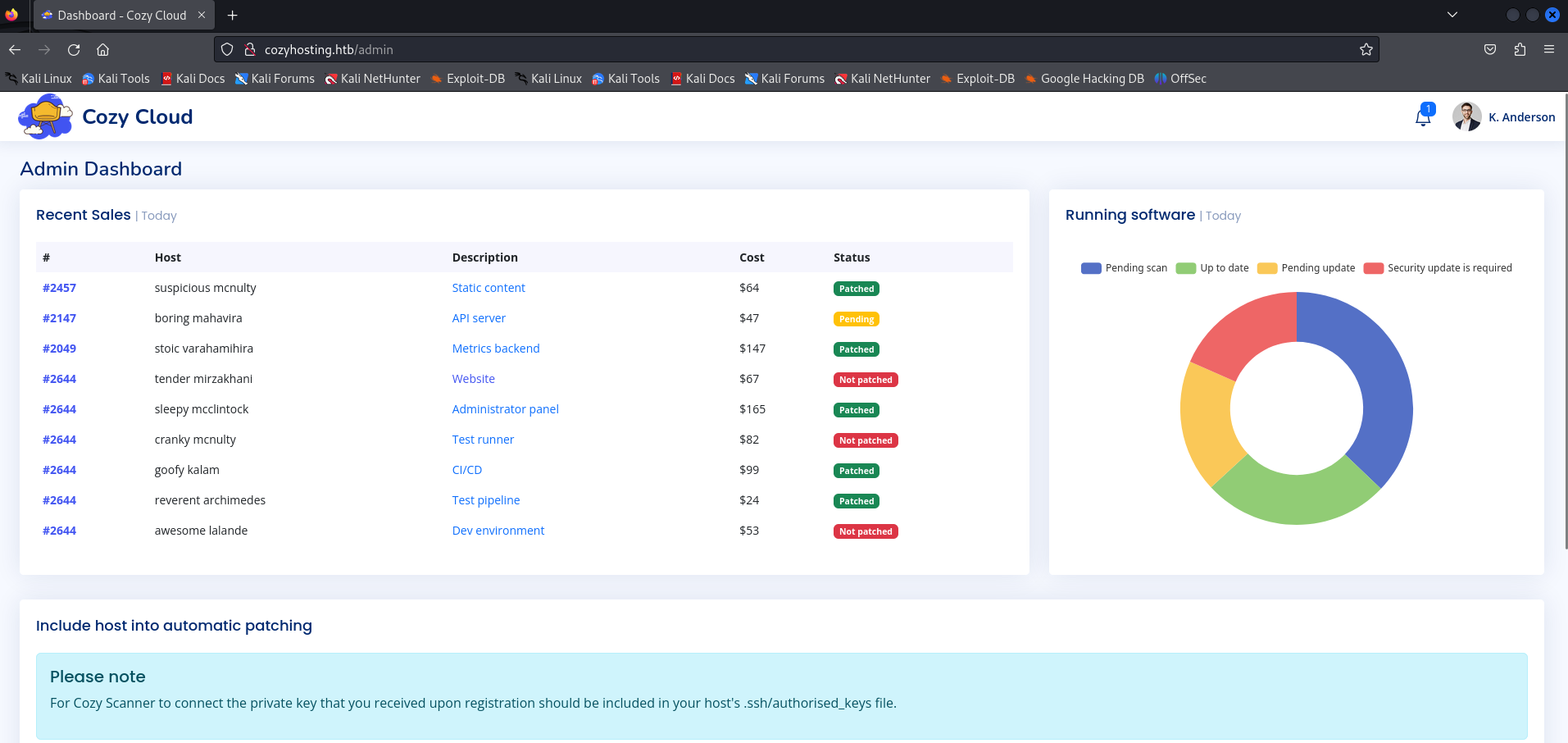The height and width of the screenshot is (743, 1568).
Task: Open the Dev environment link
Action: point(498,531)
